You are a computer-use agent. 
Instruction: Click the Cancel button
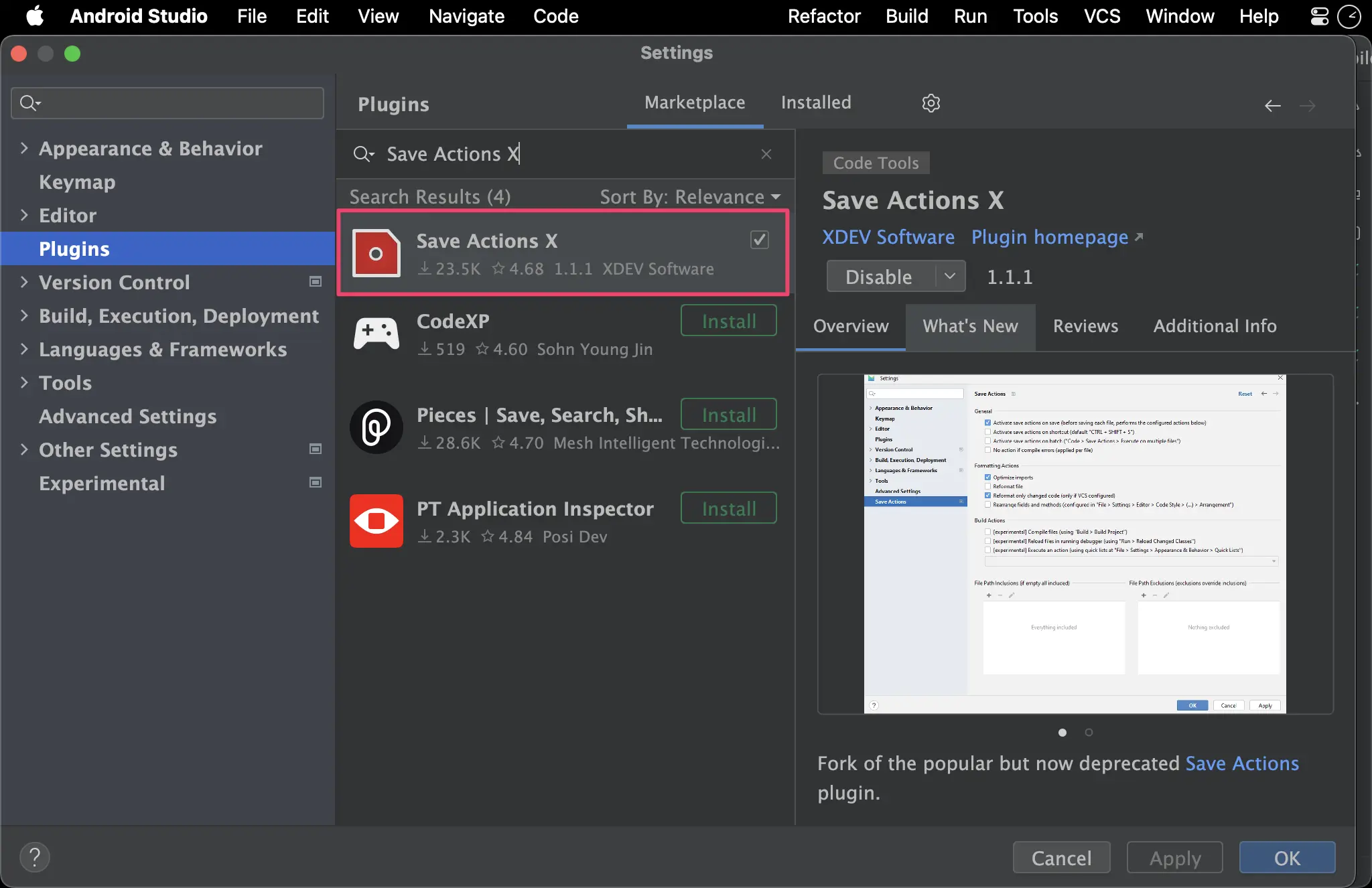(x=1061, y=857)
